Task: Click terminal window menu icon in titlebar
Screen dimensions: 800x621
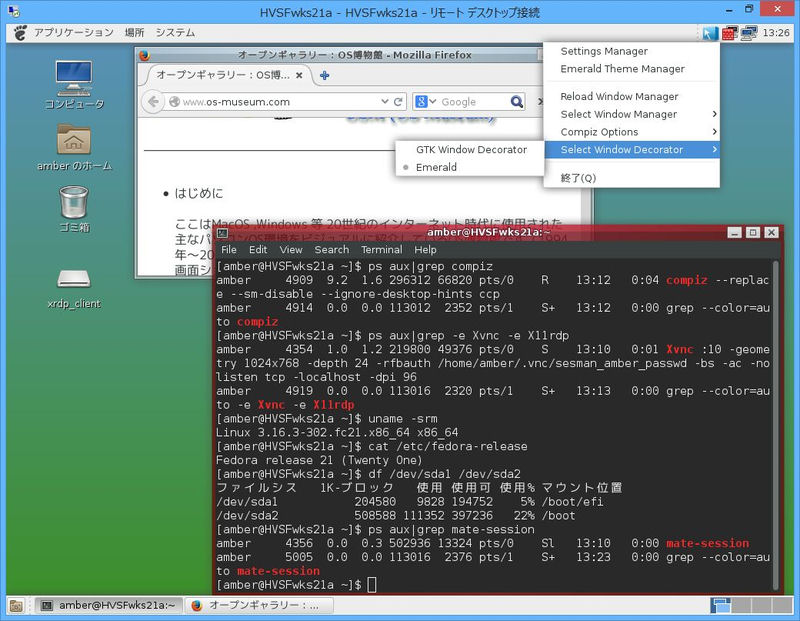Action: point(222,233)
